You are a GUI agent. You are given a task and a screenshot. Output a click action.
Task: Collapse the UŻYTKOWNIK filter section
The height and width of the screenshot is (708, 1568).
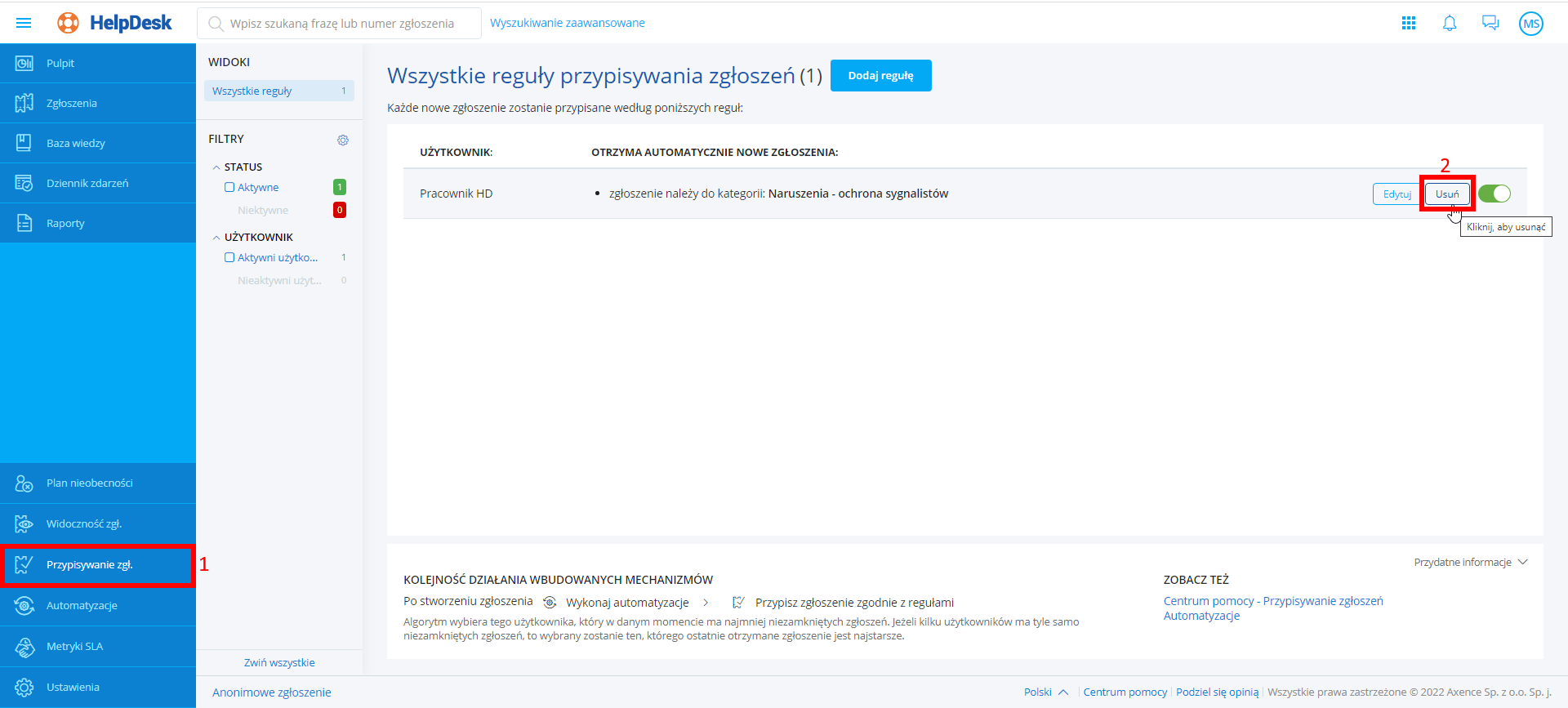coord(216,238)
